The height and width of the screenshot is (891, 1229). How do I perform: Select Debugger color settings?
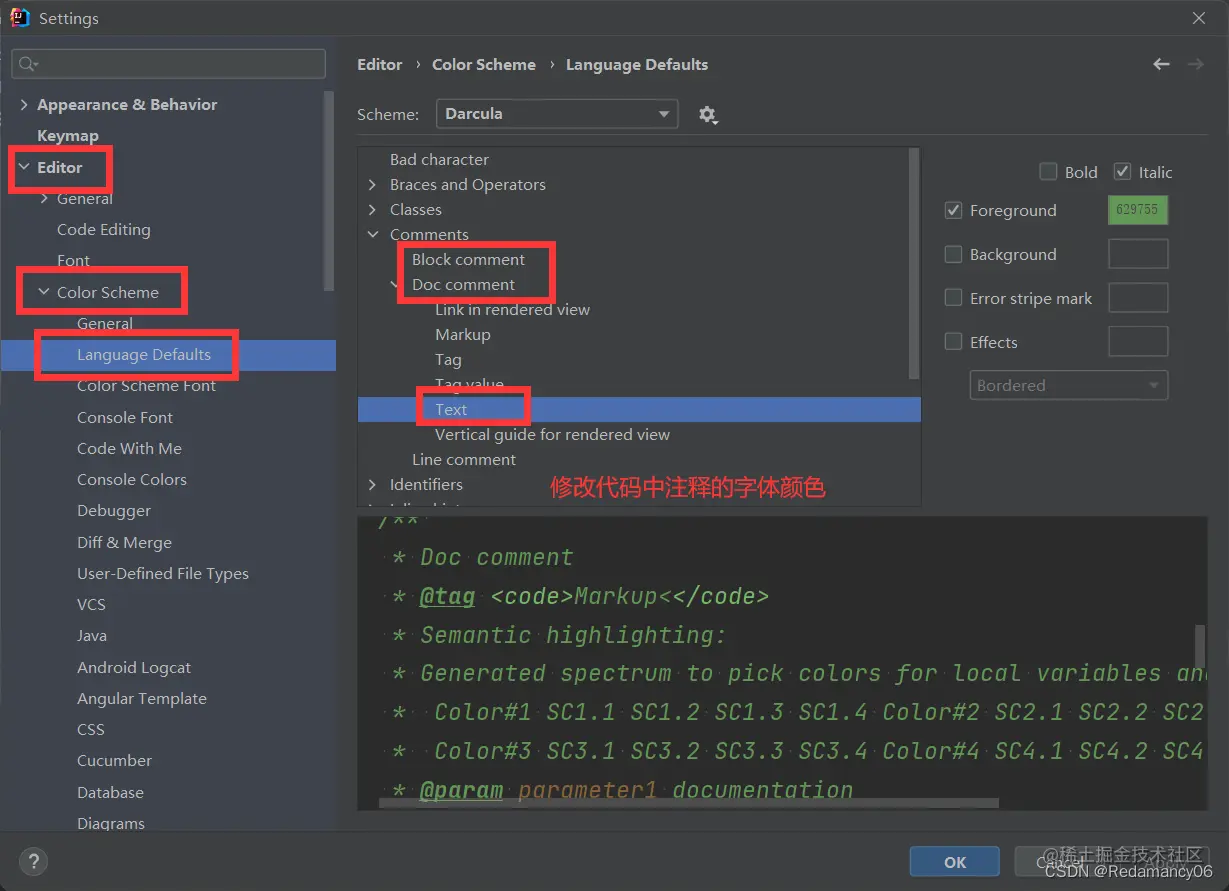point(114,510)
